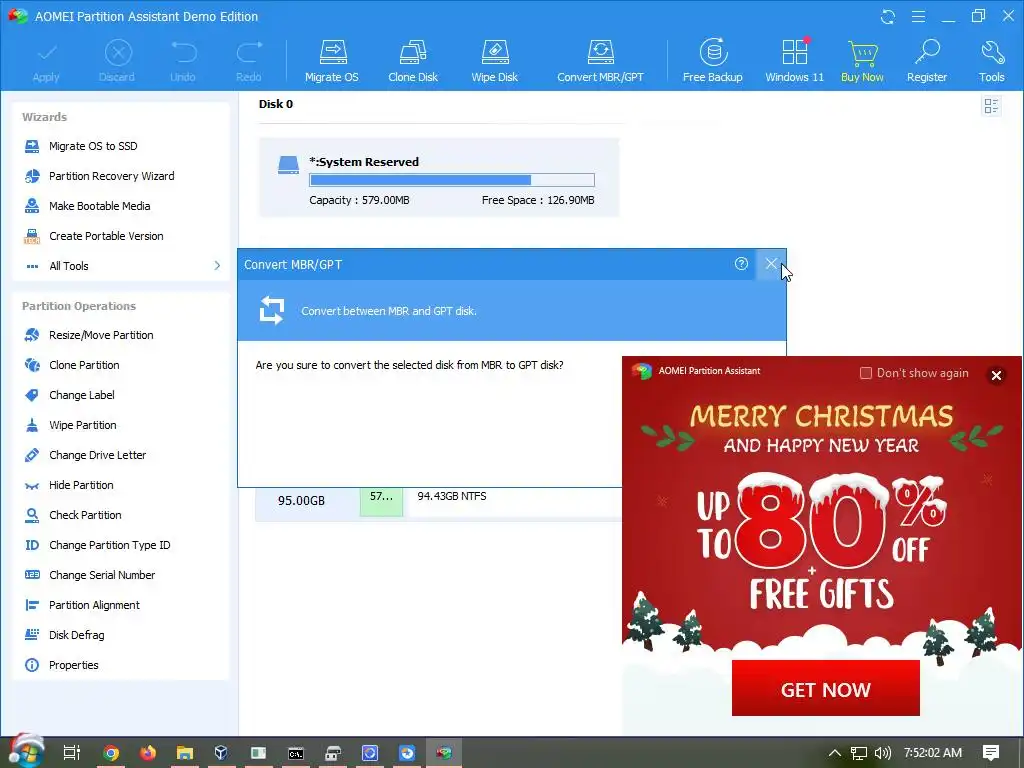Click the Redo arrow
The width and height of the screenshot is (1024, 768).
248,61
